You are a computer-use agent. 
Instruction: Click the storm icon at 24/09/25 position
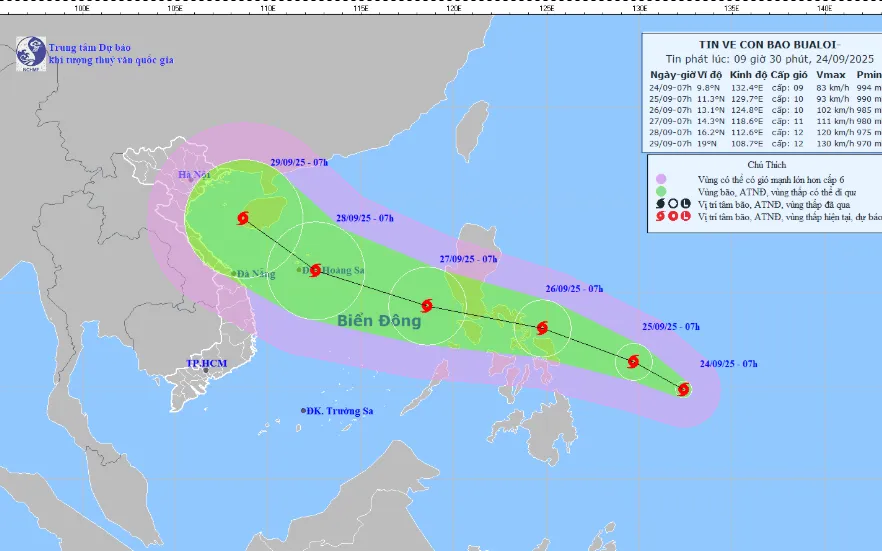tap(684, 390)
